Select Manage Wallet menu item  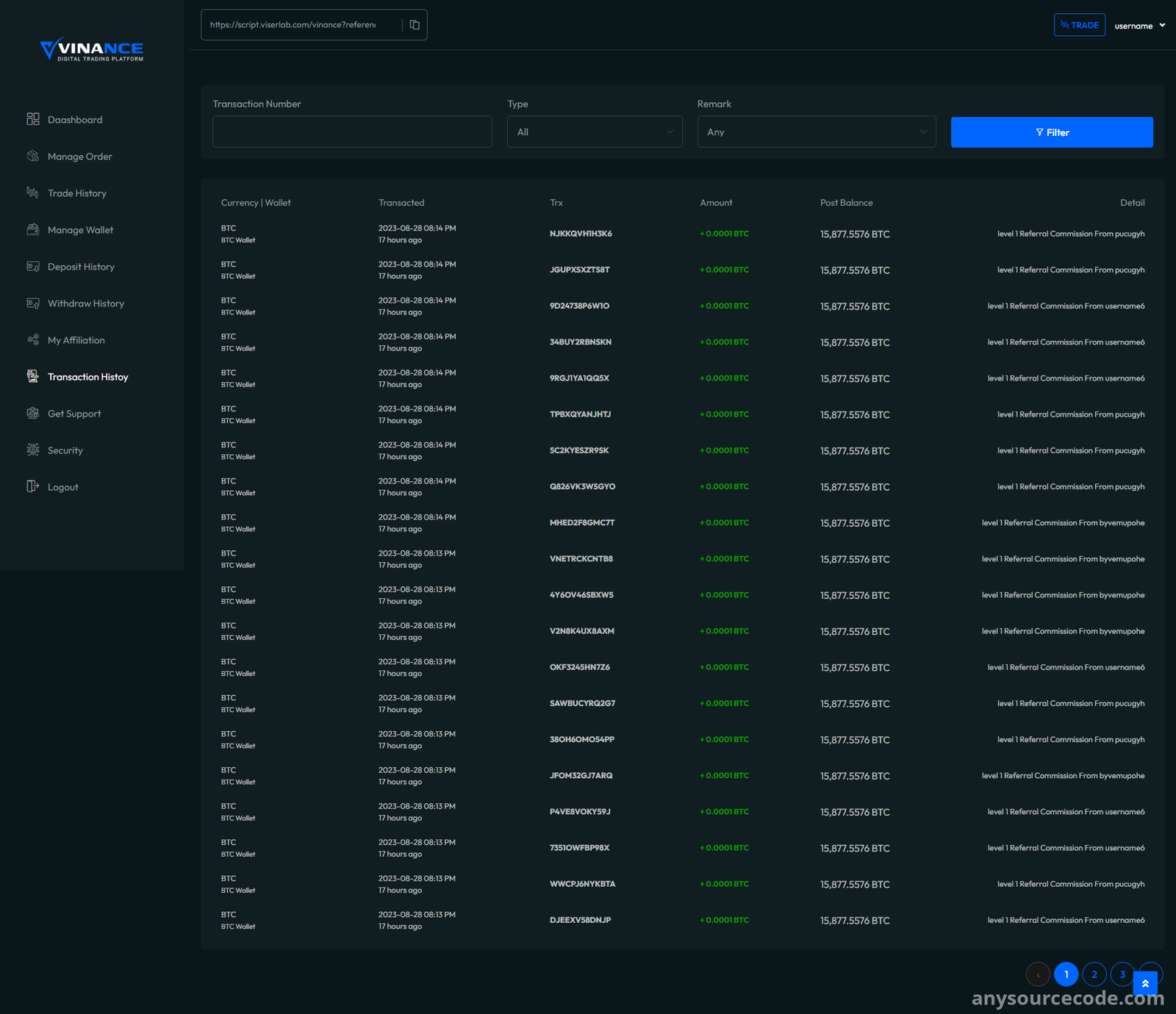click(x=81, y=230)
